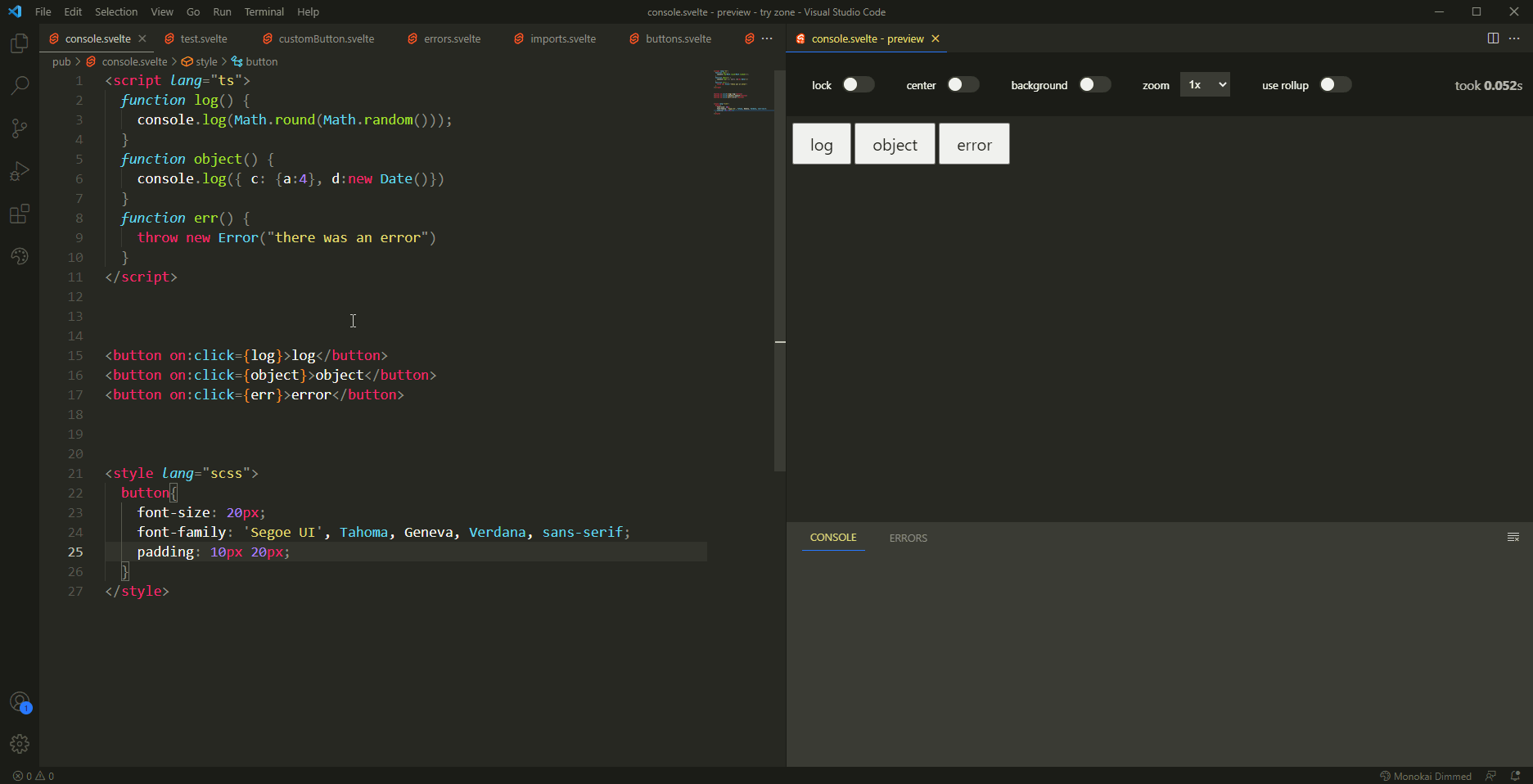The image size is (1533, 784).
Task: Open the Extensions view
Action: 20,214
